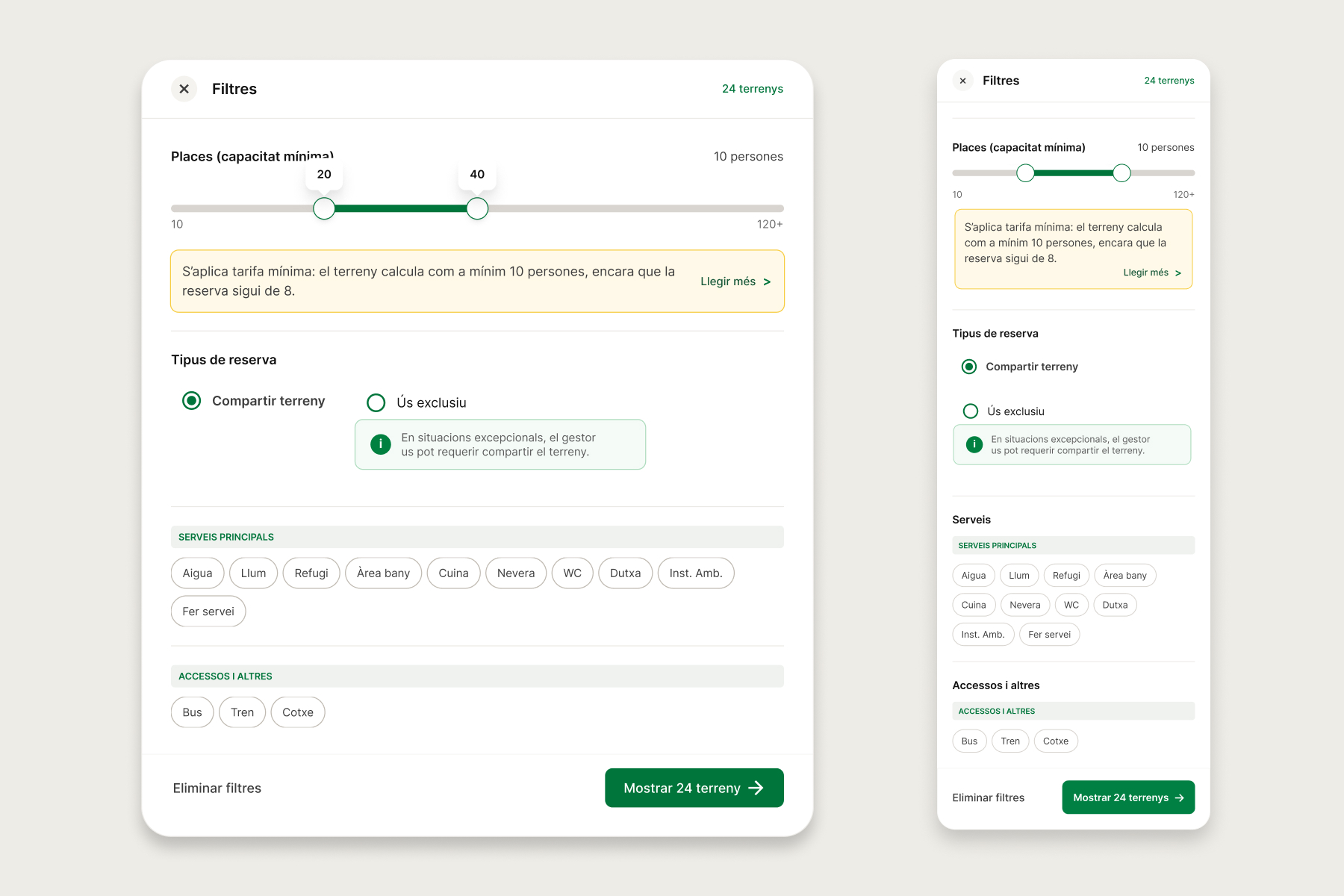1344x896 pixels.
Task: Toggle Dutxa chip in large panel
Action: click(626, 573)
